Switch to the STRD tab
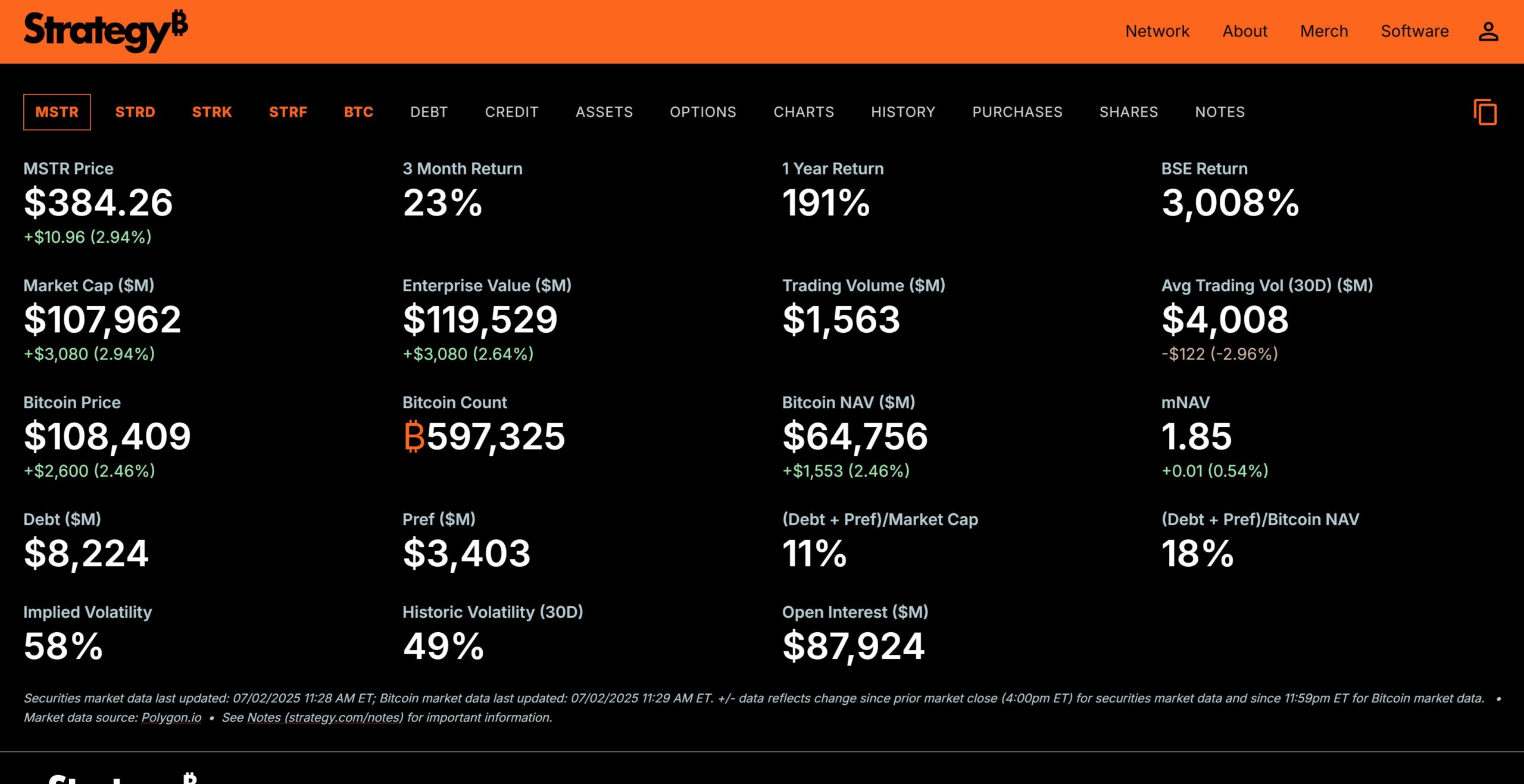1524x784 pixels. coord(135,112)
